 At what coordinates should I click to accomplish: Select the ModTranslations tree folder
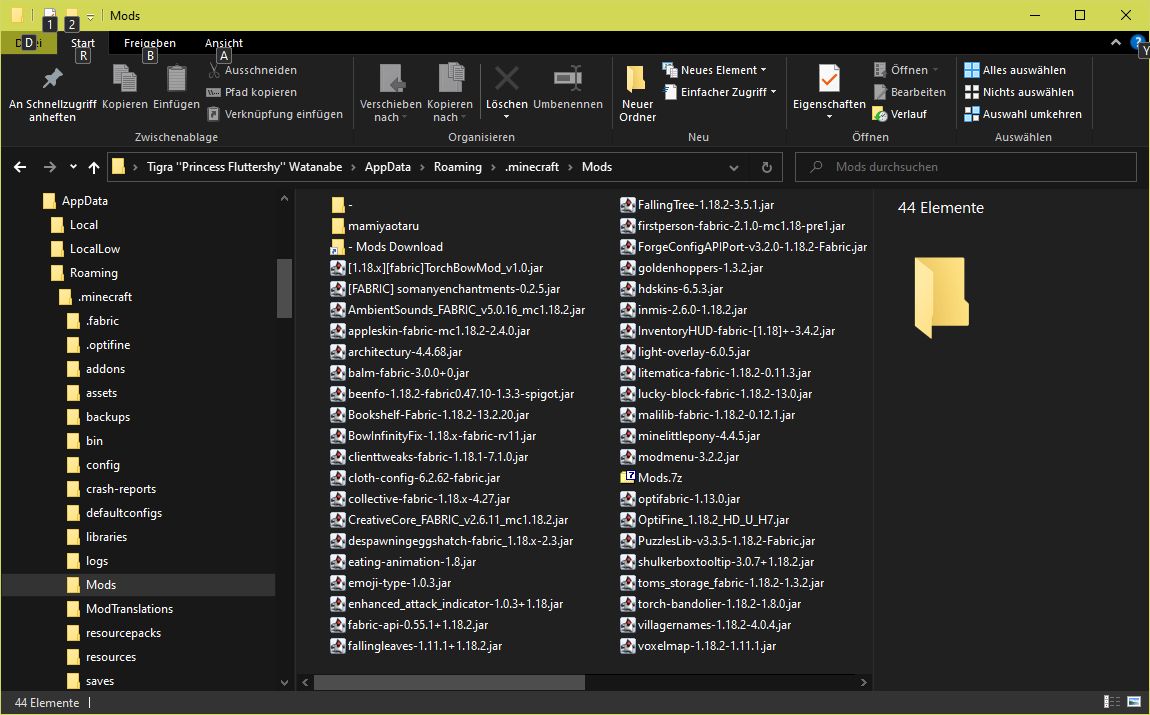click(129, 609)
